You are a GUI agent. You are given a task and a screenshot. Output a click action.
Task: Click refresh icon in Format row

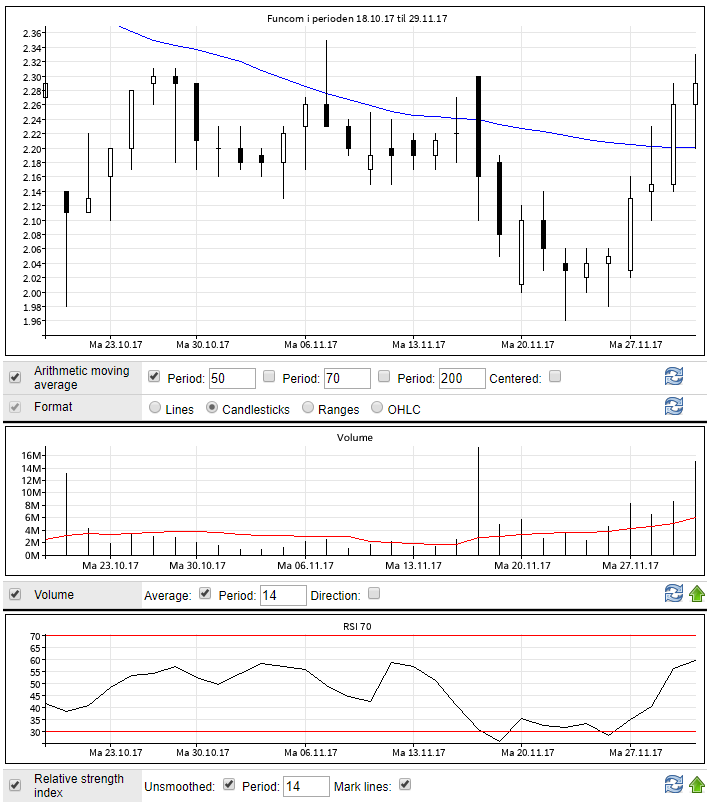(x=674, y=406)
